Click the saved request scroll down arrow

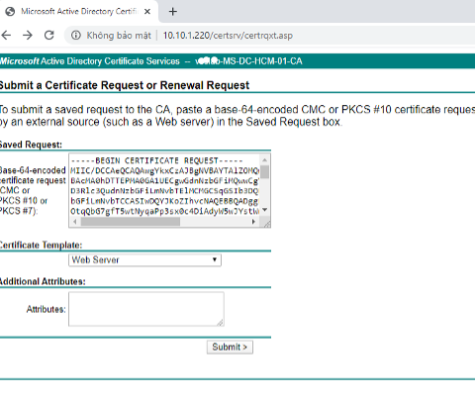(265, 210)
